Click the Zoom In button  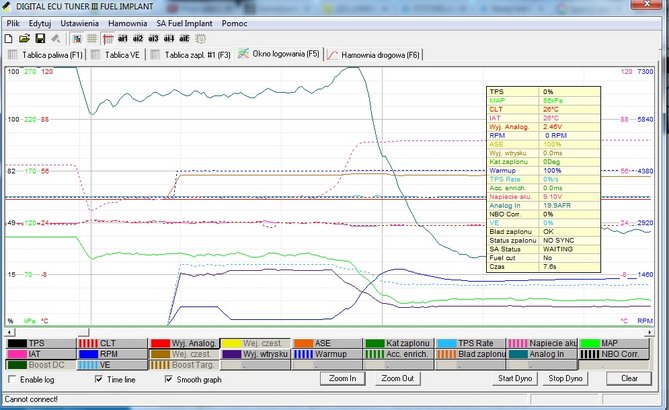342,378
